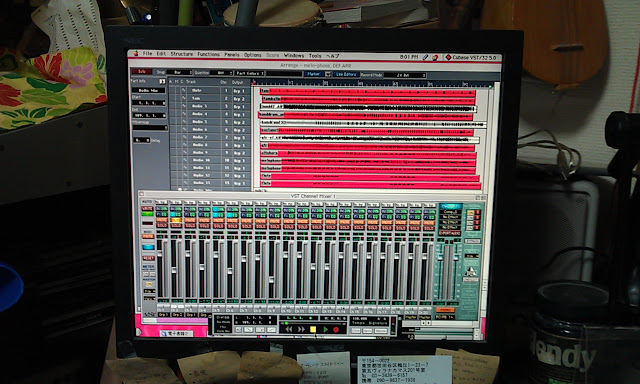The width and height of the screenshot is (640, 384).
Task: Open the Structure menu
Action: (182, 54)
